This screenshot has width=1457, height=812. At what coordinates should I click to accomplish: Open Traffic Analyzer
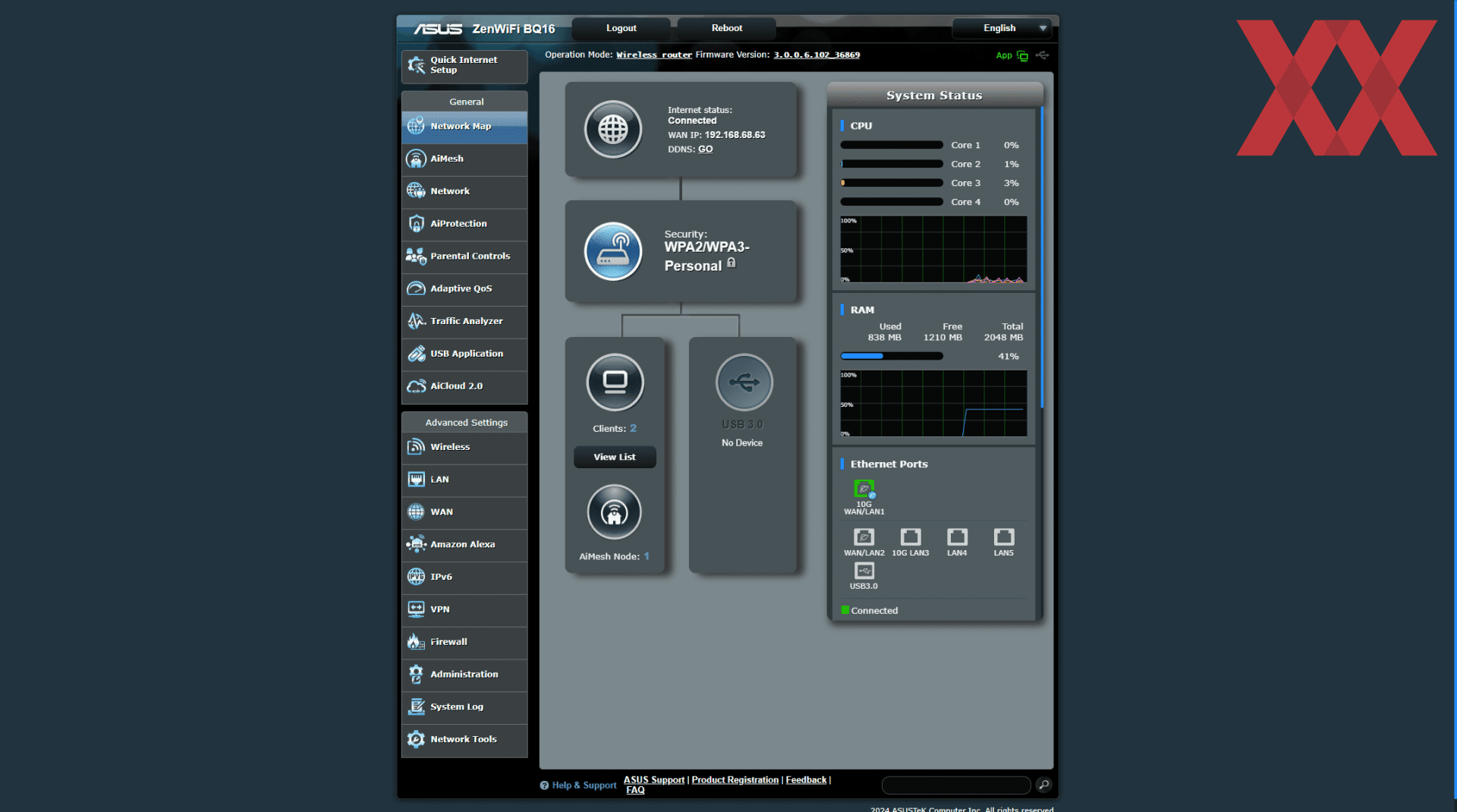tap(464, 322)
